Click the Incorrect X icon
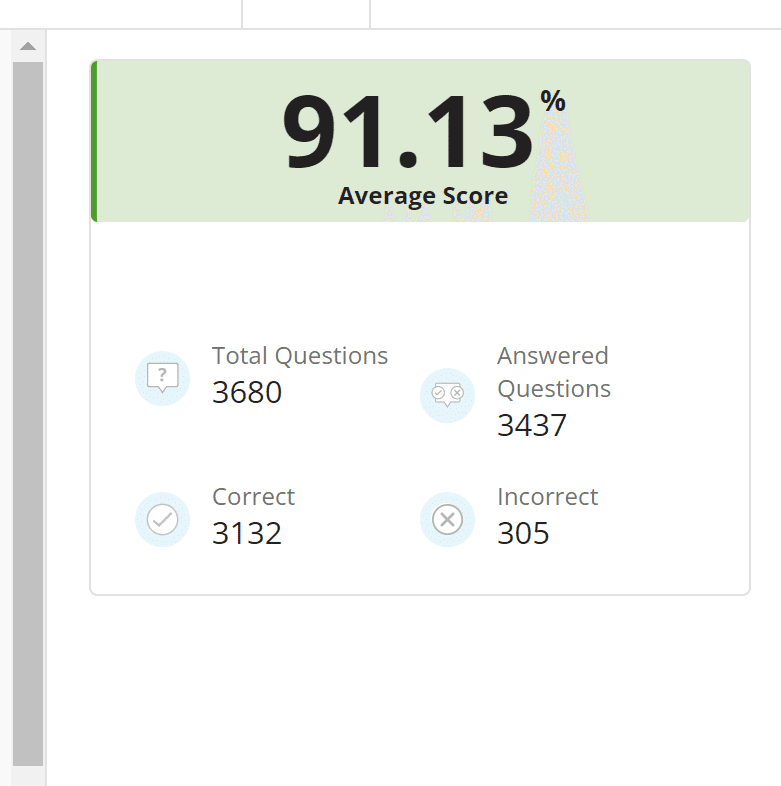Screen dimensions: 781x786 click(447, 519)
